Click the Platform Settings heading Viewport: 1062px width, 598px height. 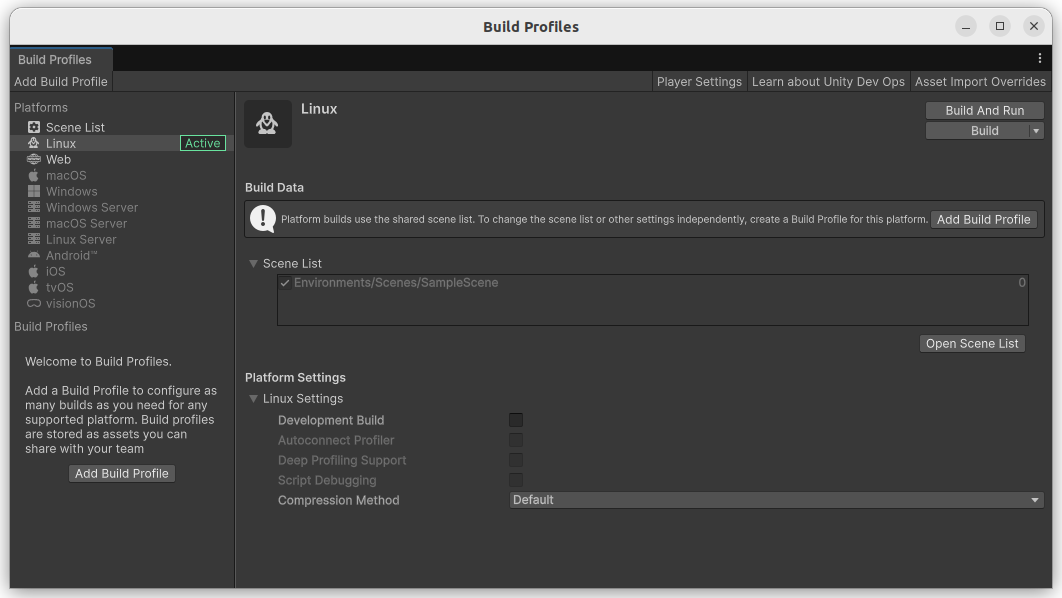pos(295,377)
